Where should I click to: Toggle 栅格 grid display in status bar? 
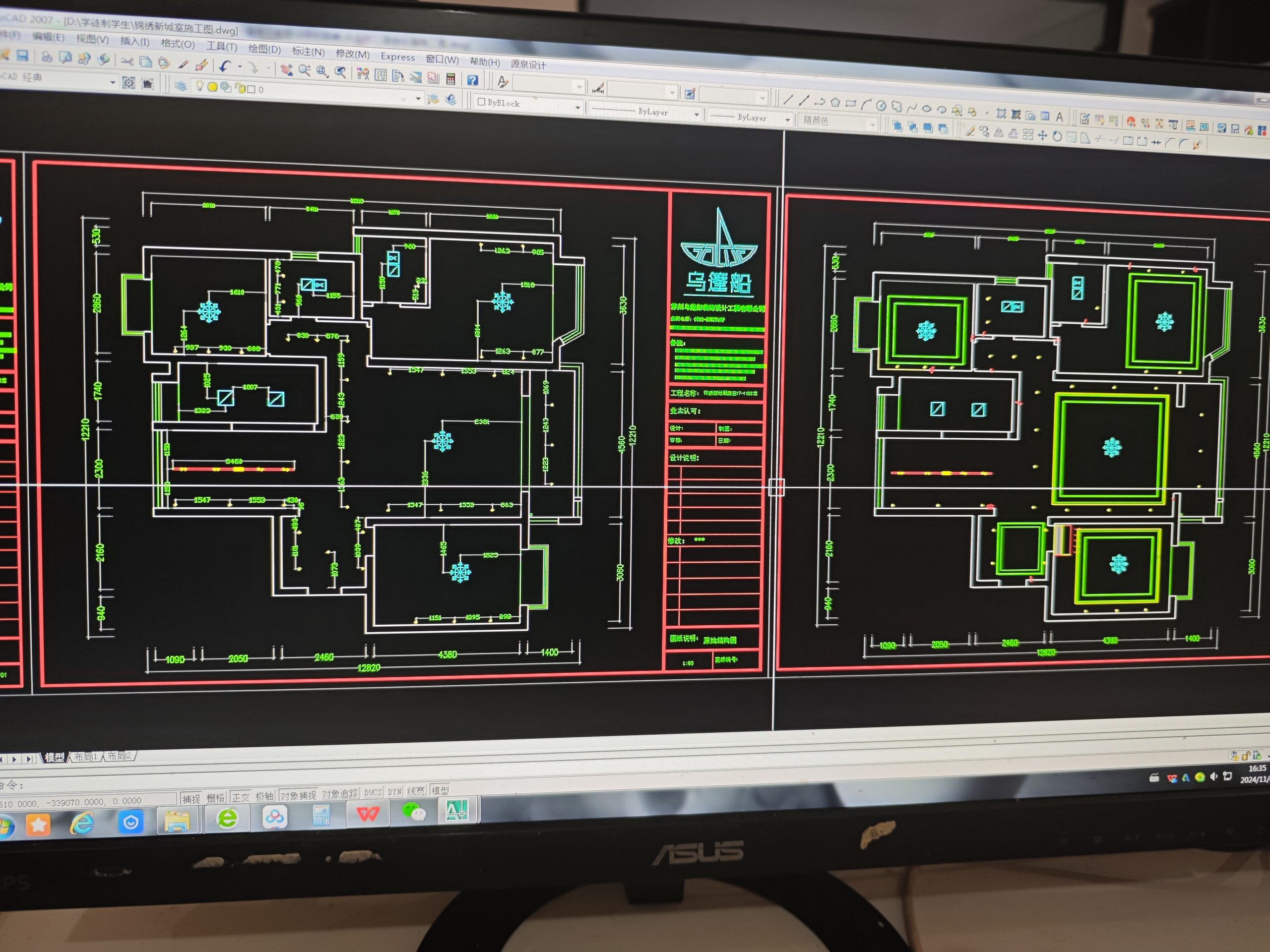pyautogui.click(x=215, y=798)
